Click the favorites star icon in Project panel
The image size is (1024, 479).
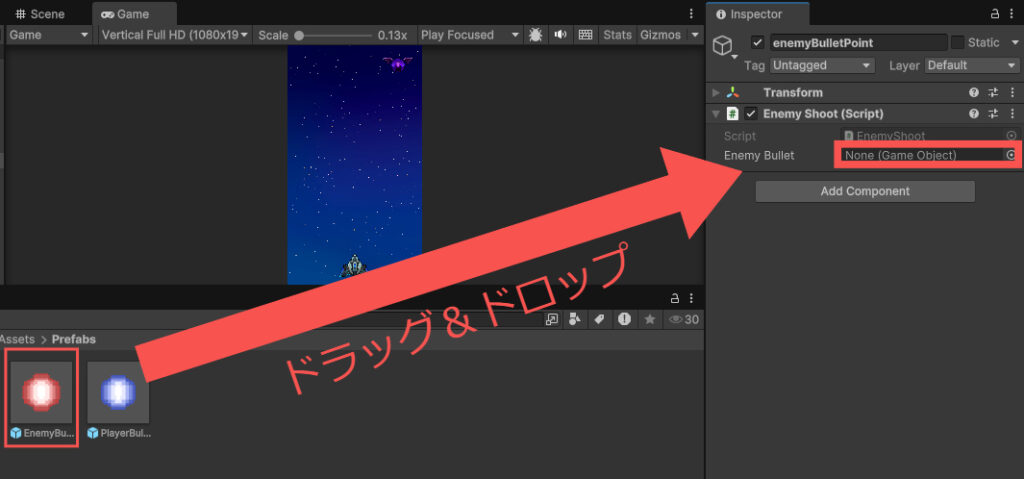(x=649, y=319)
